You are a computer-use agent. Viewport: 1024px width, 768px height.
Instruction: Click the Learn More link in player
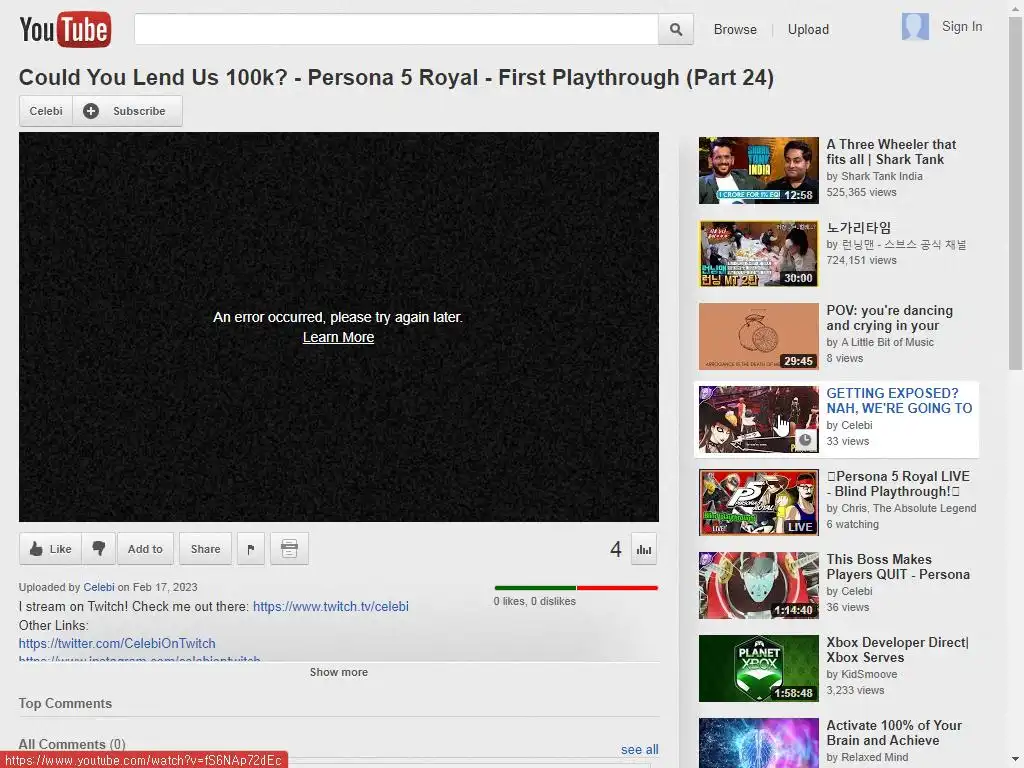click(x=338, y=337)
